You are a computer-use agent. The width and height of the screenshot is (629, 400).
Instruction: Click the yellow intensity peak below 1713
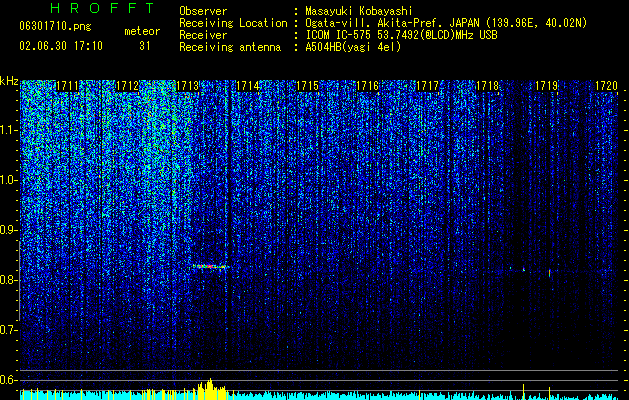210,388
